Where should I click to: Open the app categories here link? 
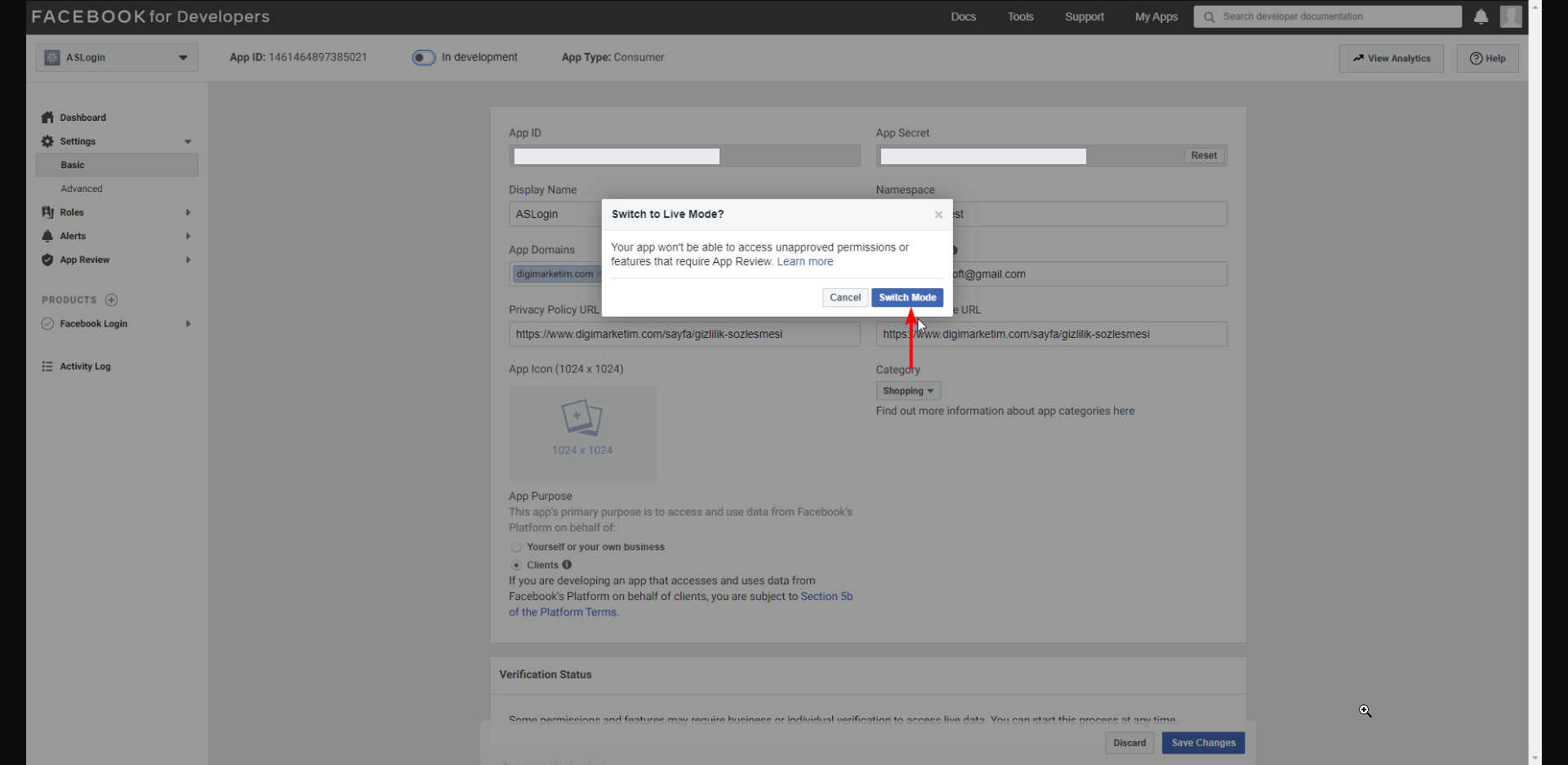(1124, 411)
